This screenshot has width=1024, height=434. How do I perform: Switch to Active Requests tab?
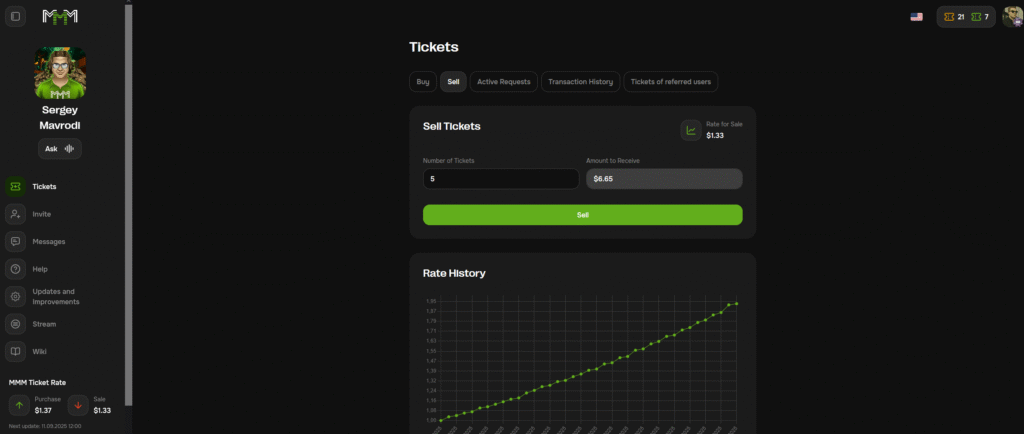coord(504,82)
